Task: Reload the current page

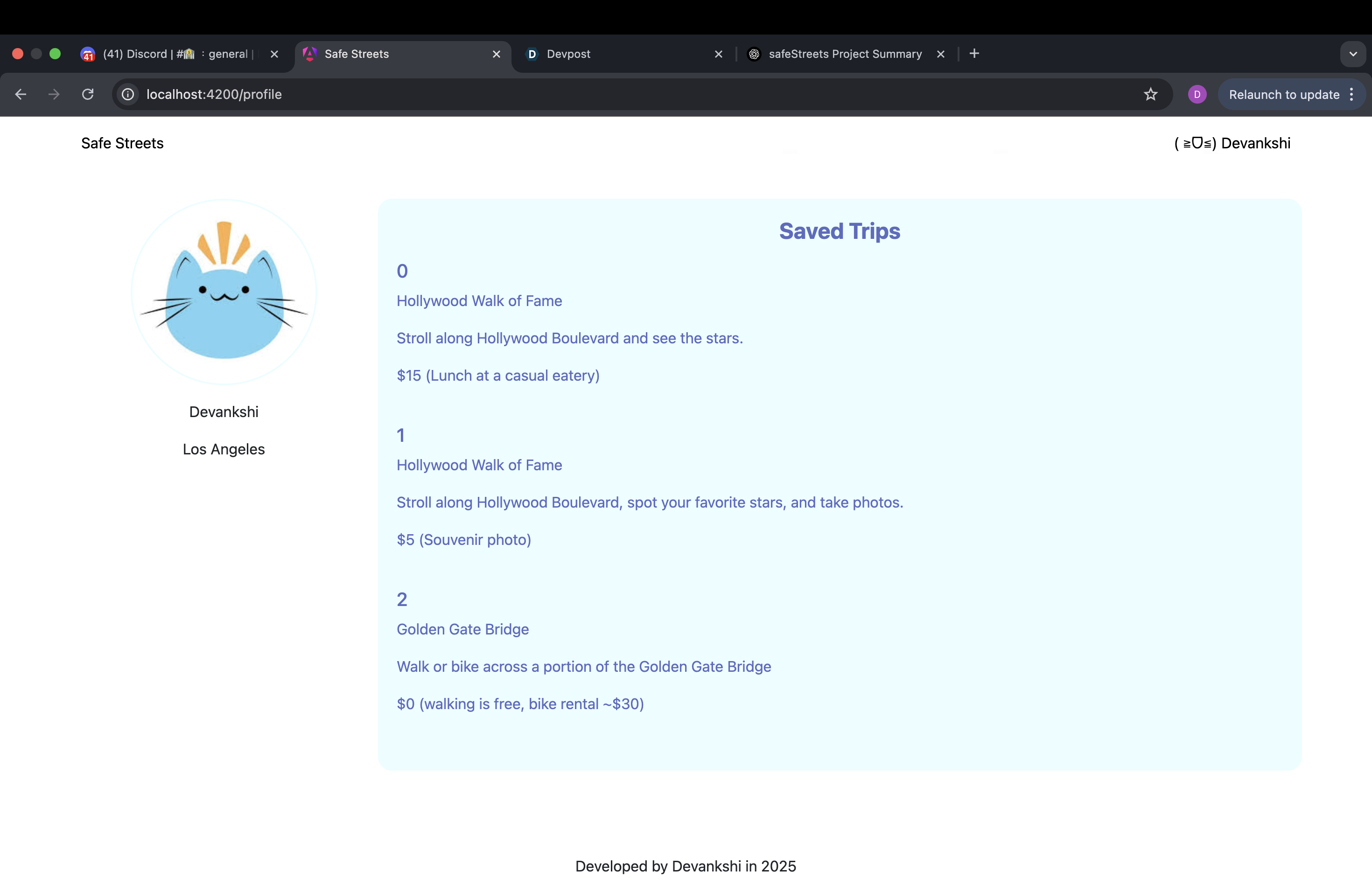Action: pyautogui.click(x=88, y=94)
